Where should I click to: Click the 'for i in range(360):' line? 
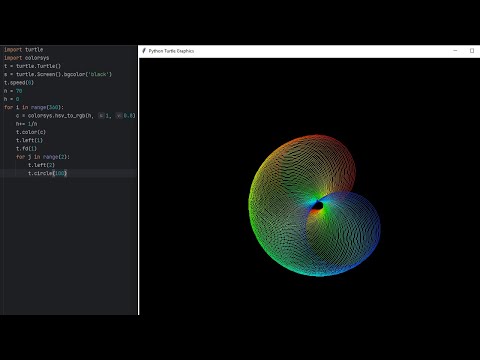pos(34,107)
